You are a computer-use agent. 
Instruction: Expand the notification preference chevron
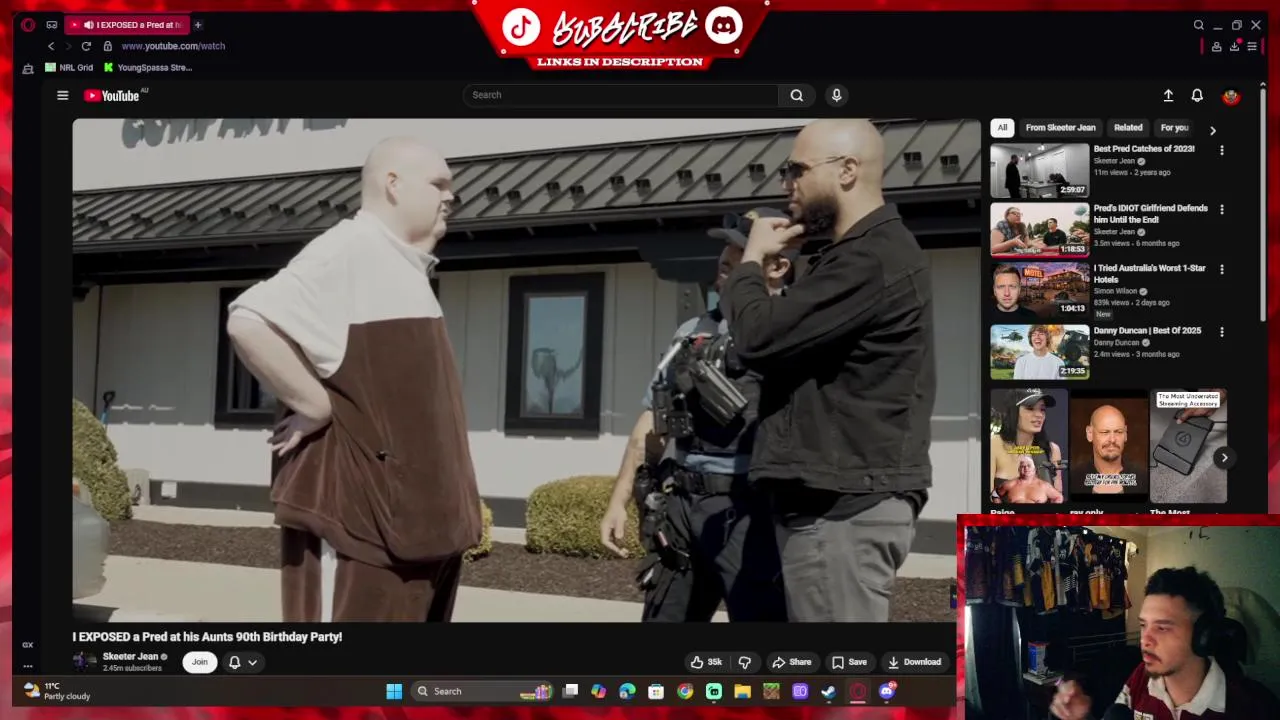click(253, 662)
